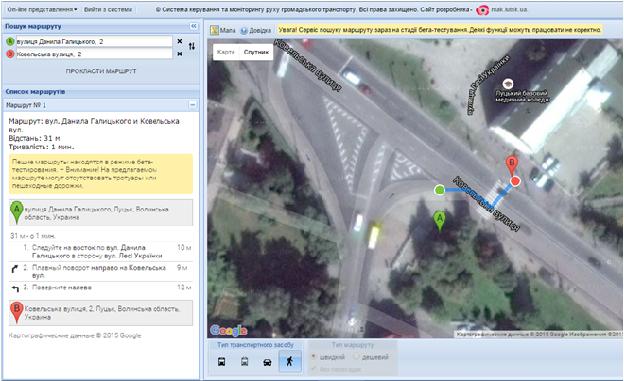Switch to the Карта map view

[x=226, y=52]
